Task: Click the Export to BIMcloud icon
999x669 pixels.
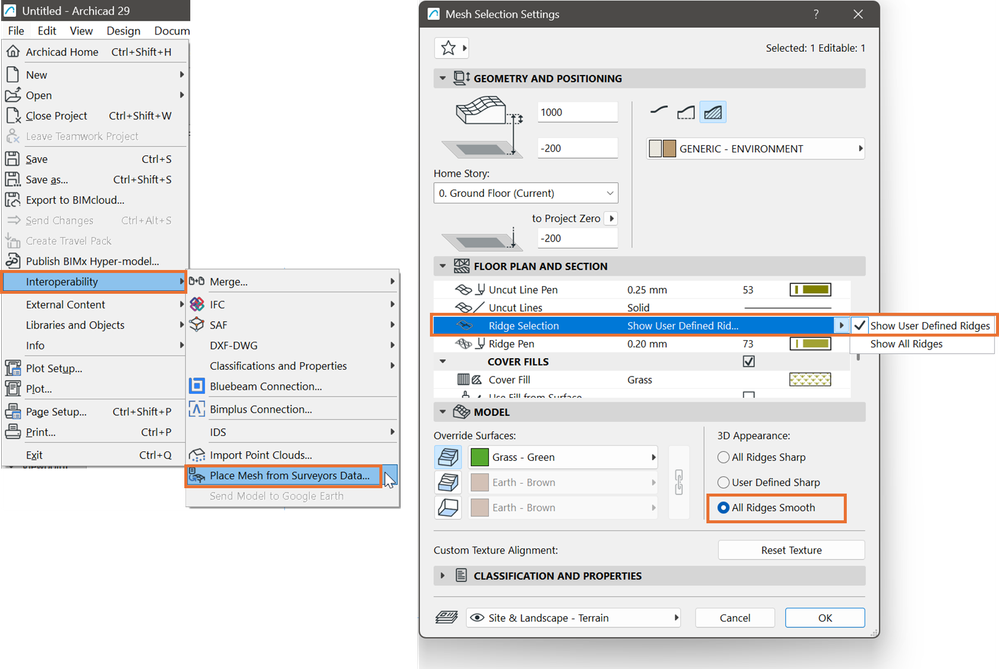Action: [x=13, y=199]
